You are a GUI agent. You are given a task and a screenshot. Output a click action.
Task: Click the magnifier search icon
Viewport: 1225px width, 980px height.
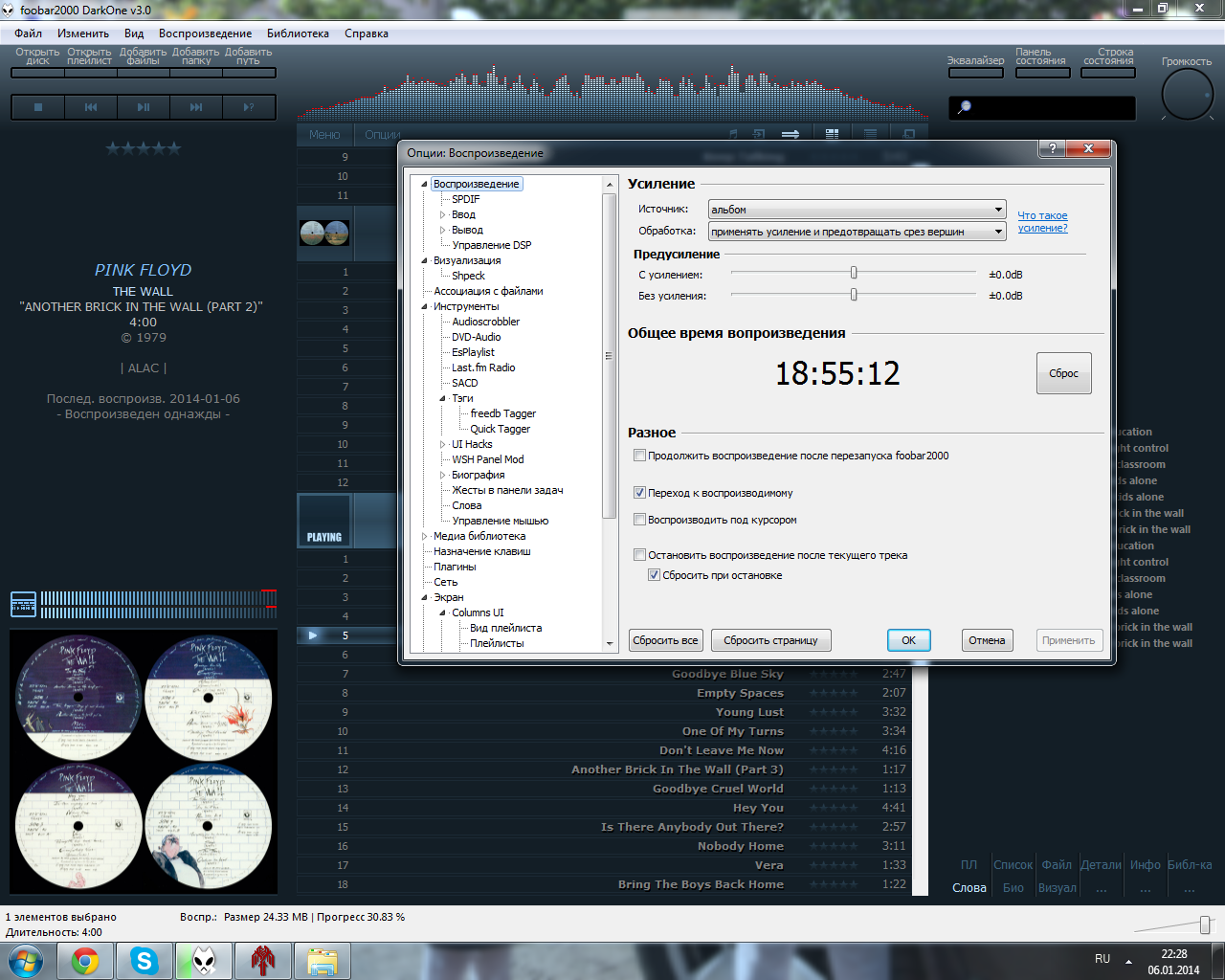[965, 107]
